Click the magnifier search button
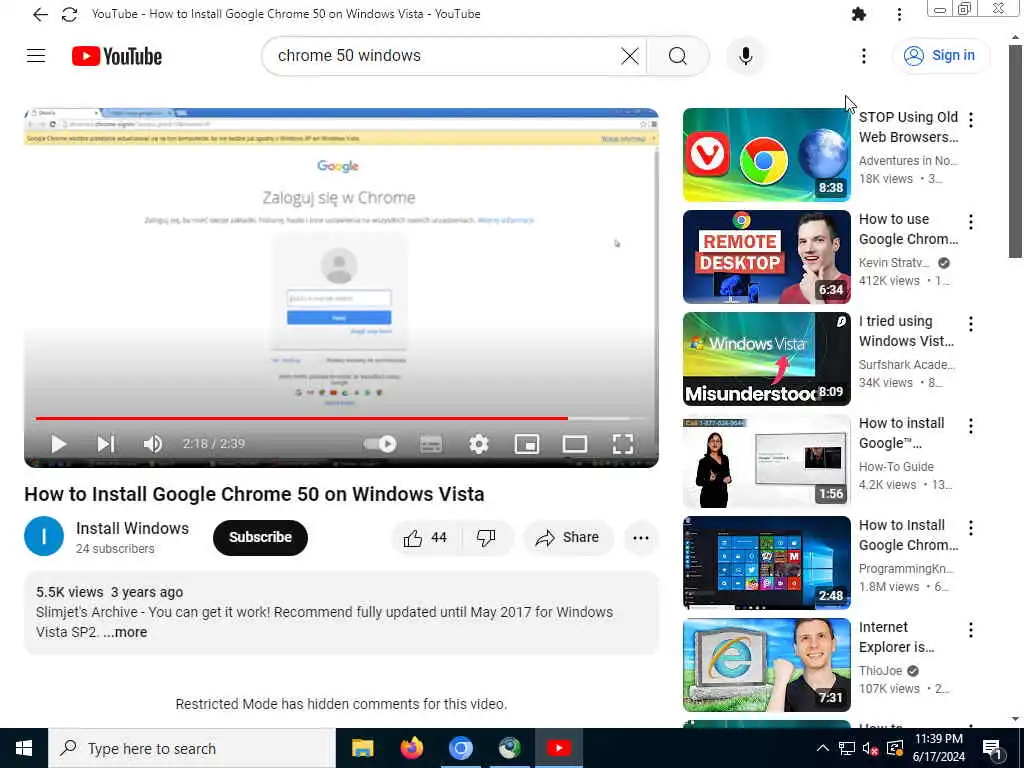1024x768 pixels. (678, 56)
